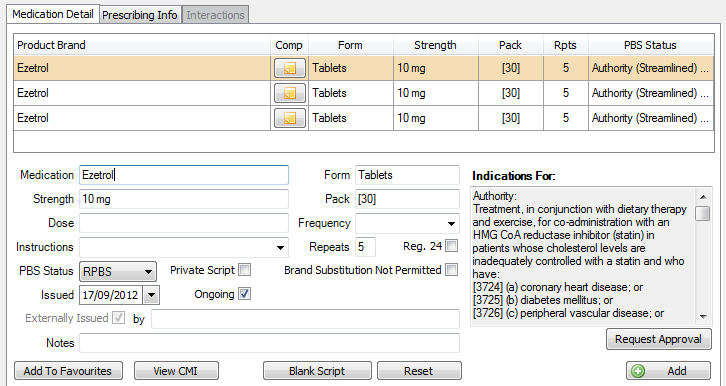Screen dimensions: 726x386
Task: Click the Blank Script button
Action: (317, 371)
